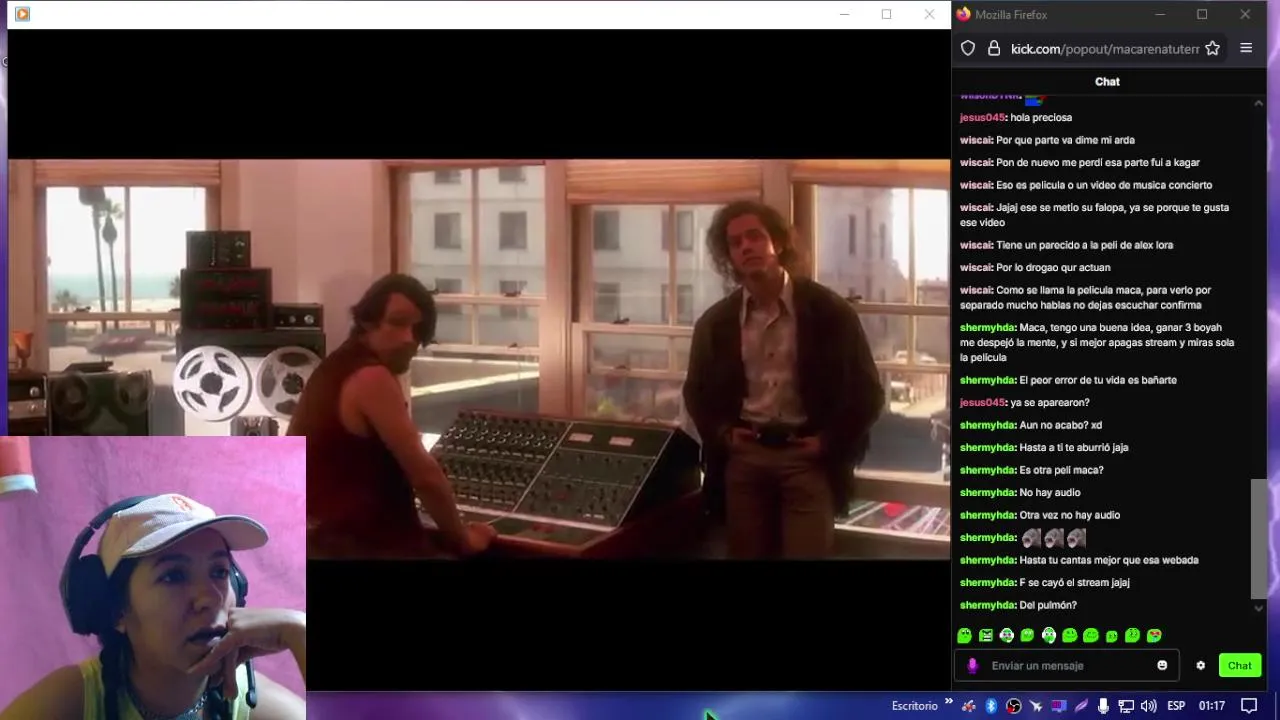1280x720 pixels.
Task: Open the Firefox hamburger application menu
Action: [1246, 48]
